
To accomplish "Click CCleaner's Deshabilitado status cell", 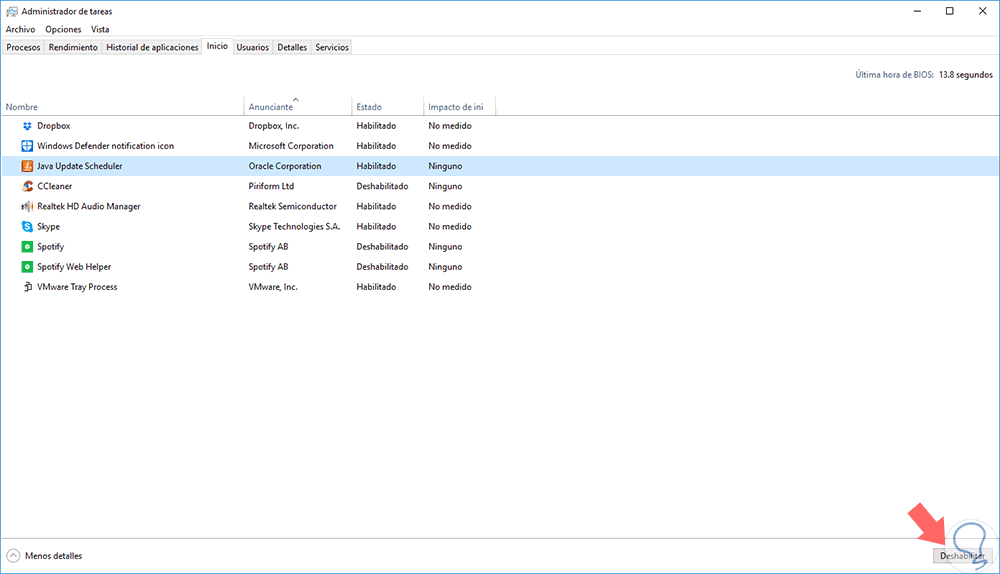I will pyautogui.click(x=382, y=186).
